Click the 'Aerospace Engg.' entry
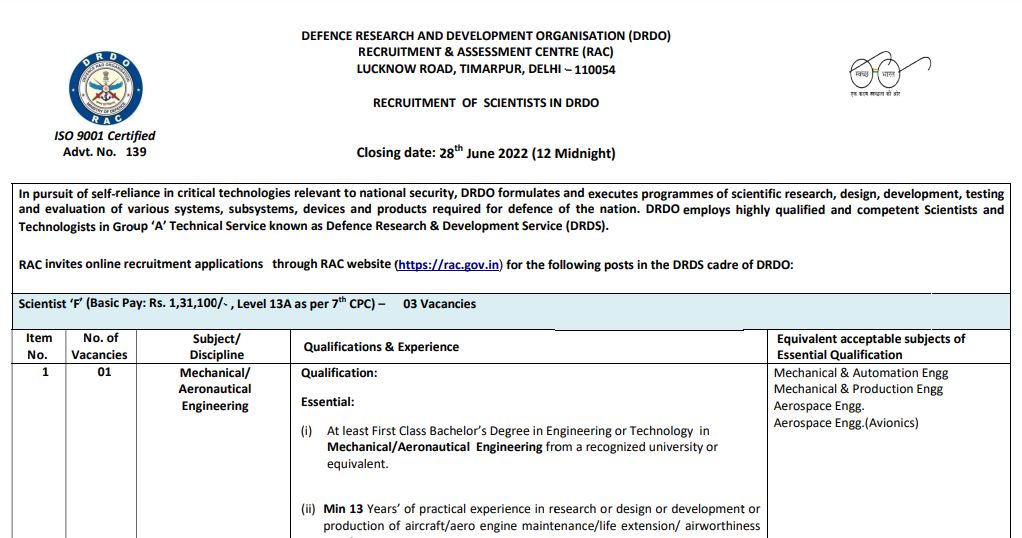This screenshot has height=538, width=1022. click(819, 406)
